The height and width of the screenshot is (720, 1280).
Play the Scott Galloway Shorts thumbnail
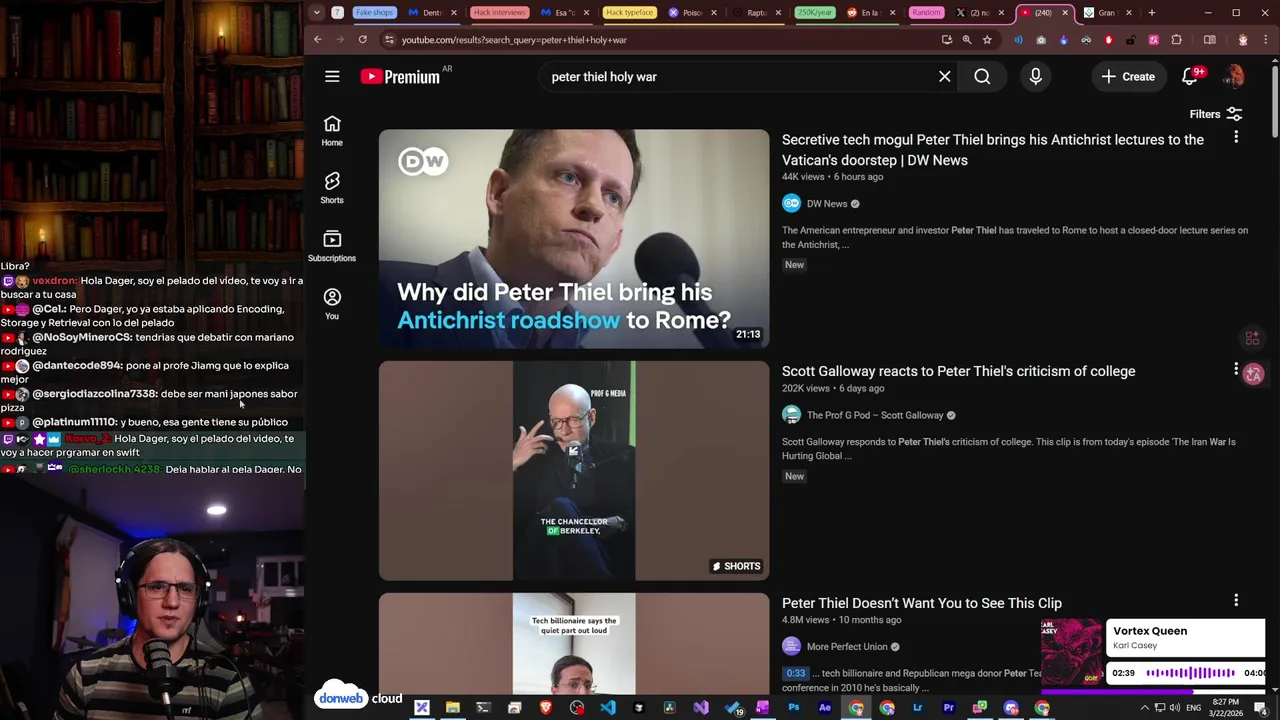click(x=574, y=471)
